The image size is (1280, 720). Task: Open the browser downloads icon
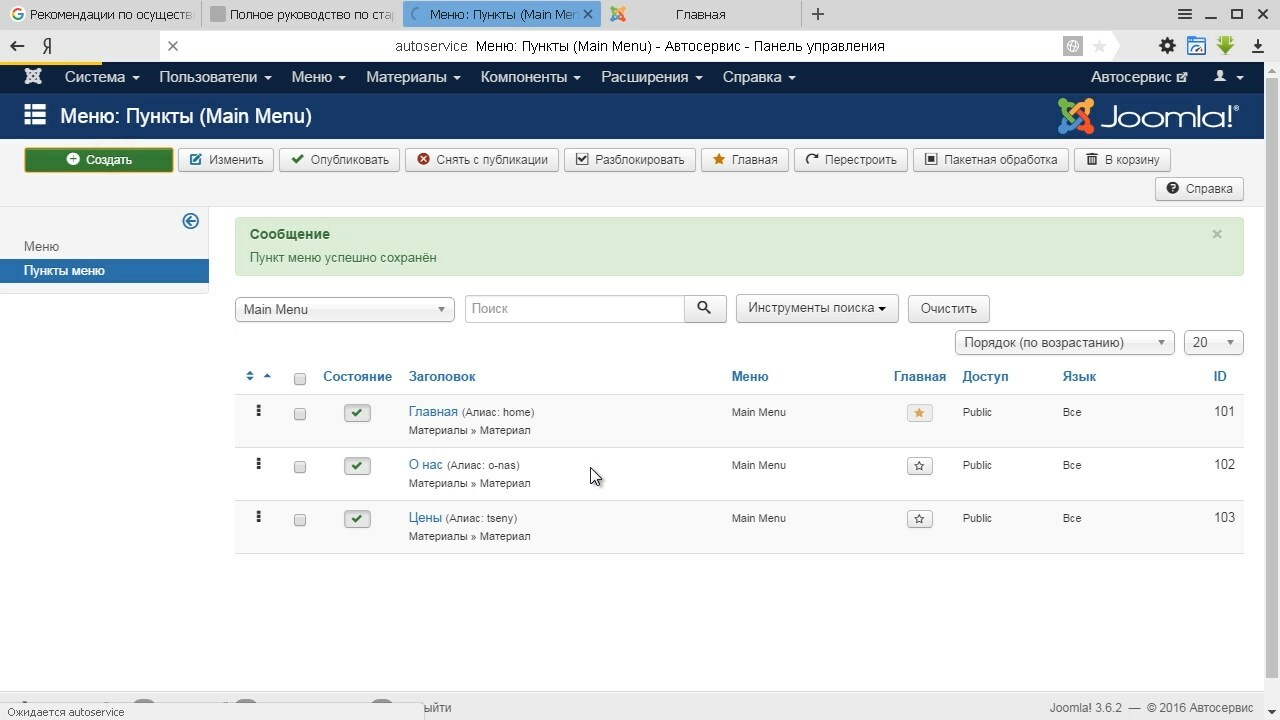1258,46
